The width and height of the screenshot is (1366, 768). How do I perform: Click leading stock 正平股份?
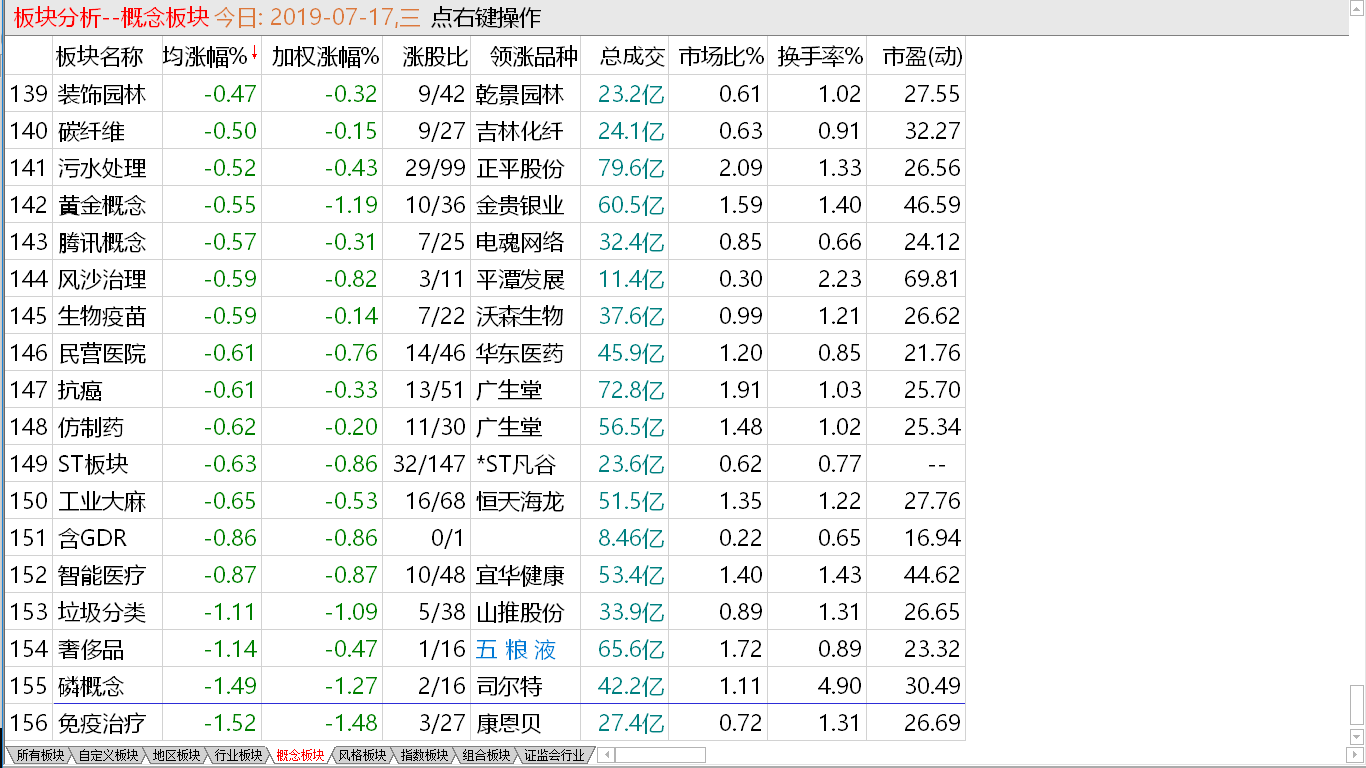pyautogui.click(x=520, y=168)
